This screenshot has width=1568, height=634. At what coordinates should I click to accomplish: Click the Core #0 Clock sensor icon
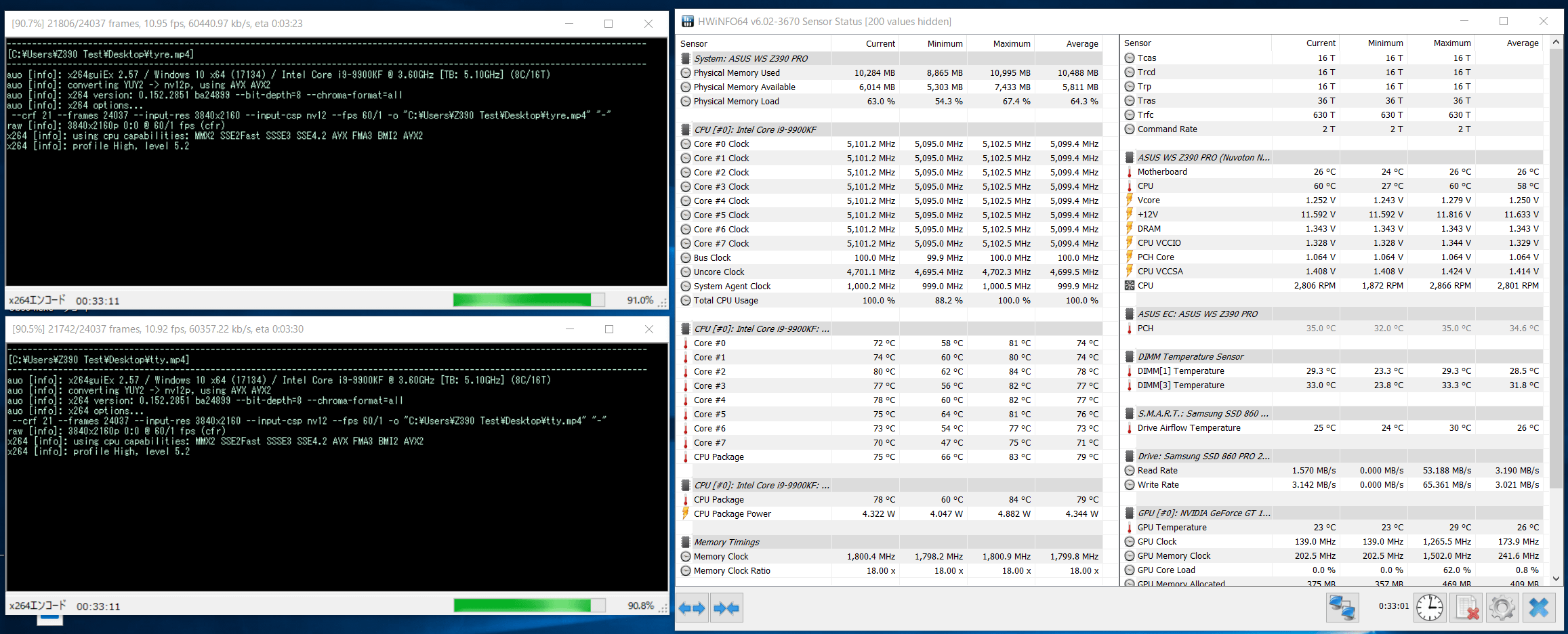tap(686, 144)
